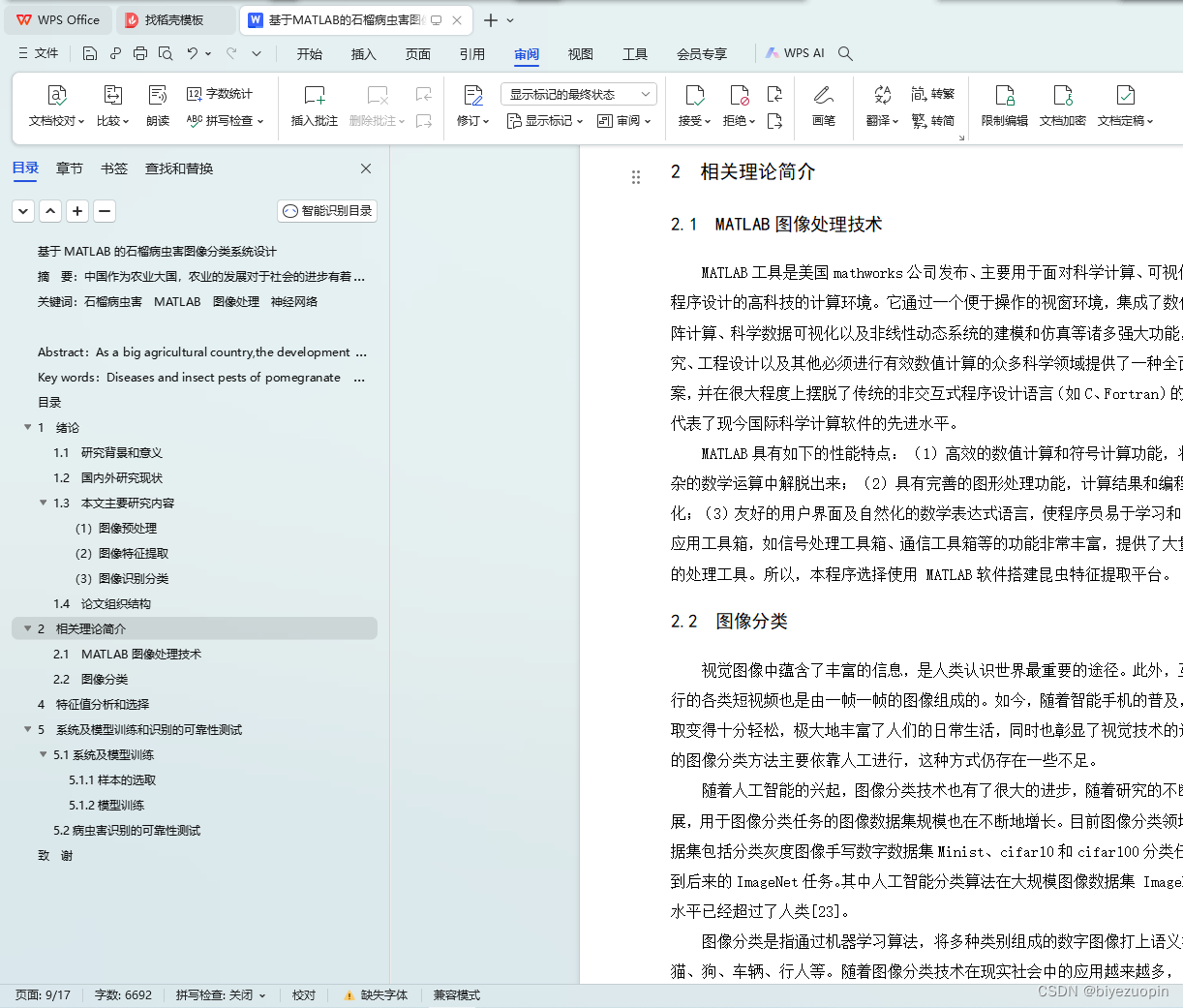Convert text with 转简 button
The height and width of the screenshot is (1008, 1183).
933,121
